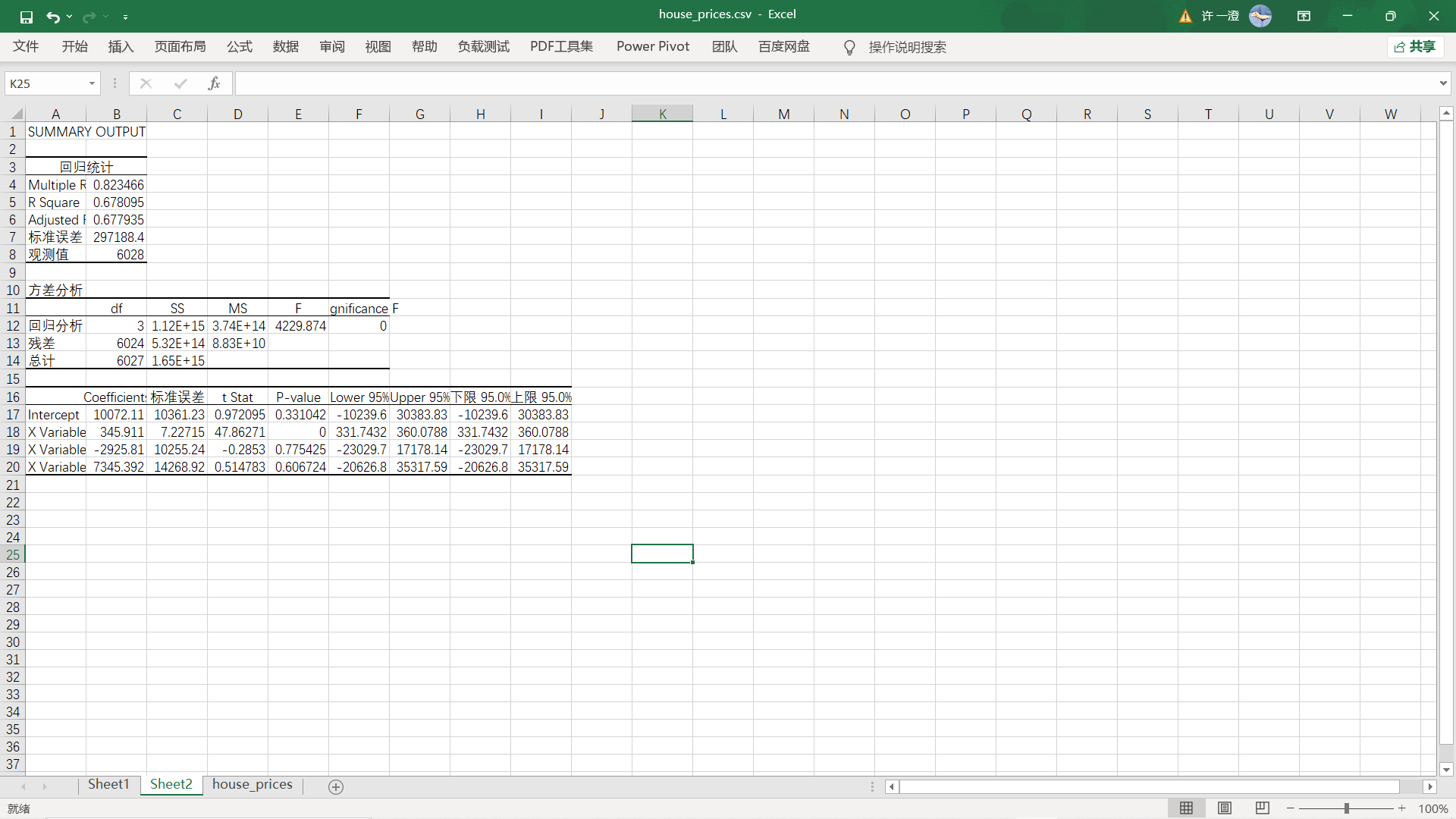Click the 共享 share button
This screenshot has width=1456, height=819.
(1415, 47)
